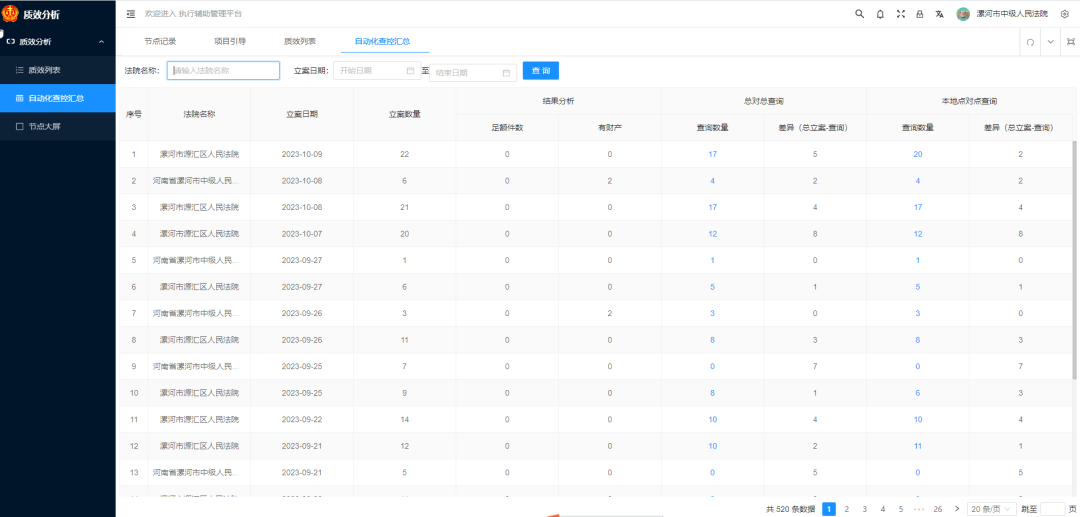
Task: Click the user avatar image
Action: (963, 14)
